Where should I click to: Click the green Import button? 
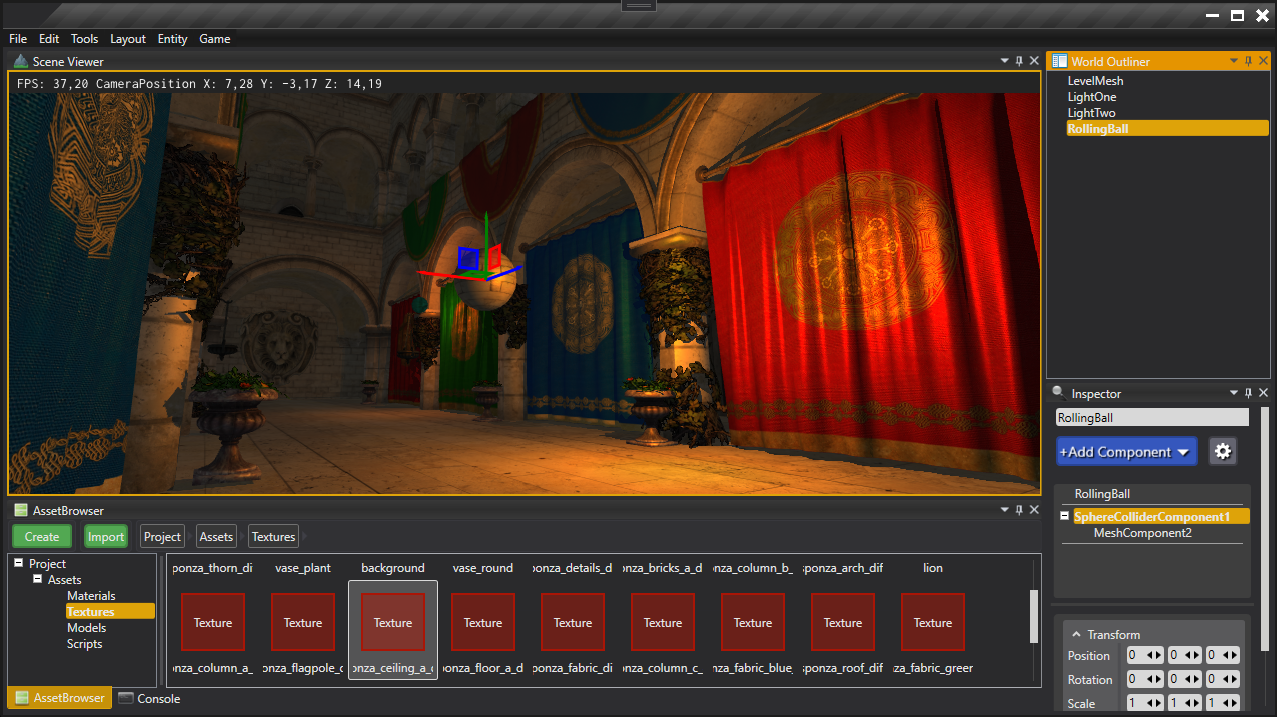coord(106,536)
